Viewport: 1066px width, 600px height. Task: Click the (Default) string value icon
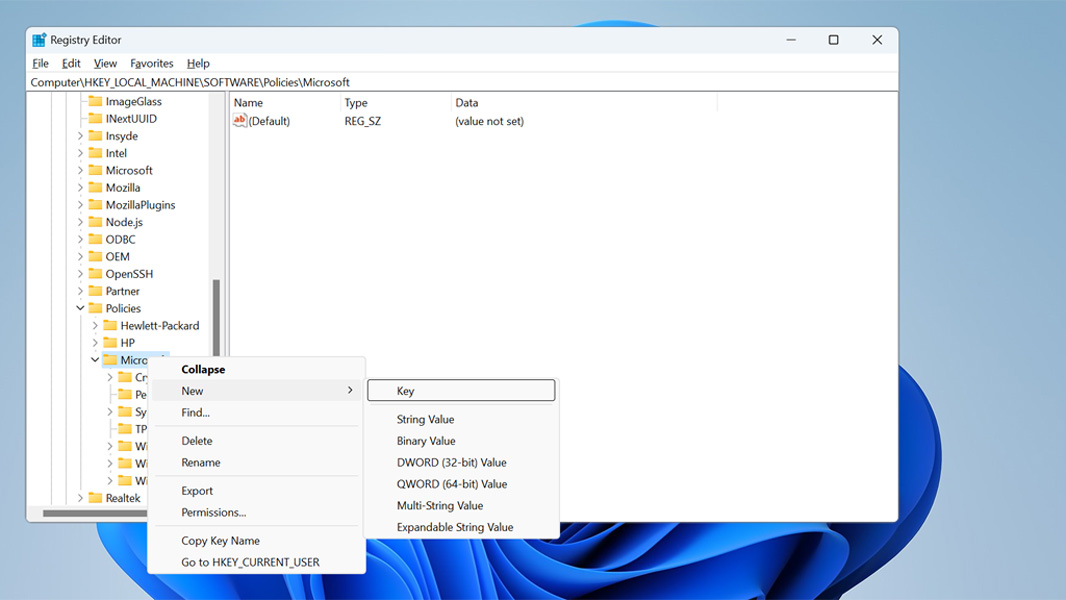(240, 121)
